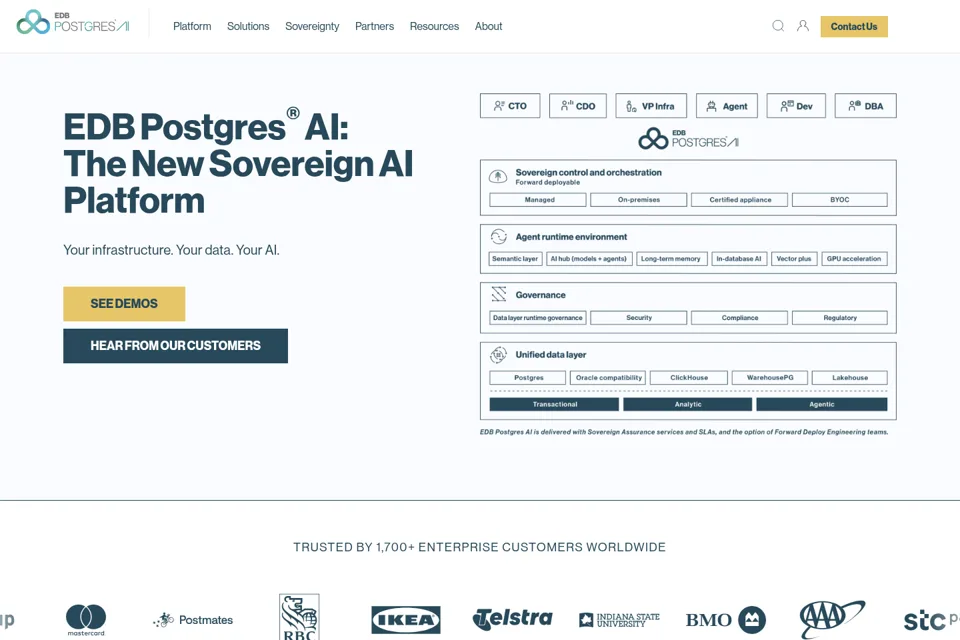Click the Agent runtime environment icon

pyautogui.click(x=498, y=236)
